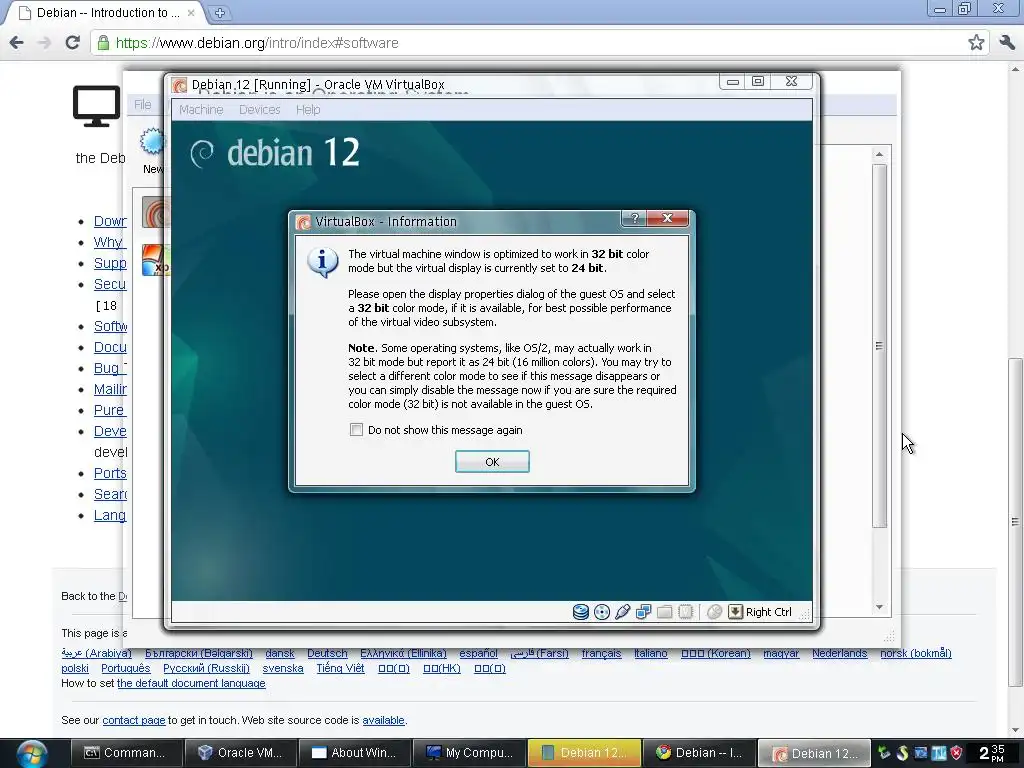Screen dimensions: 1024x768
Task: Click the Italiano language link
Action: tap(650, 653)
